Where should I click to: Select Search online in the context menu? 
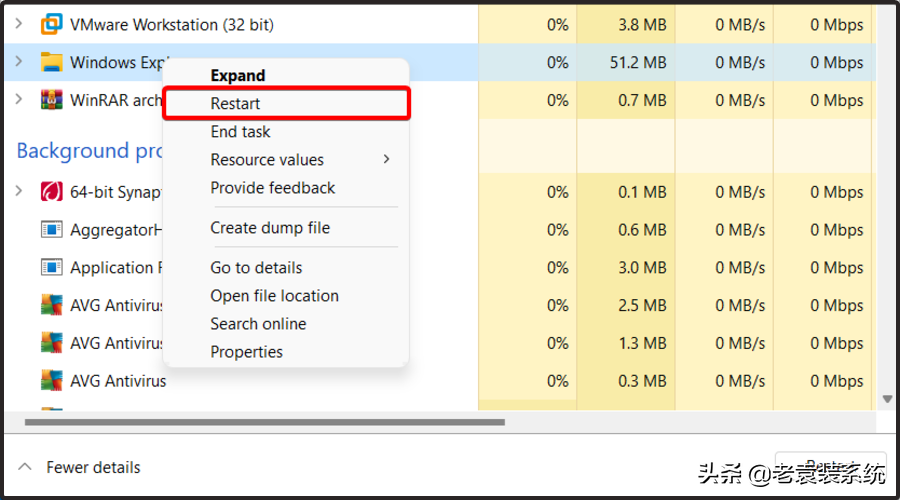coord(258,324)
